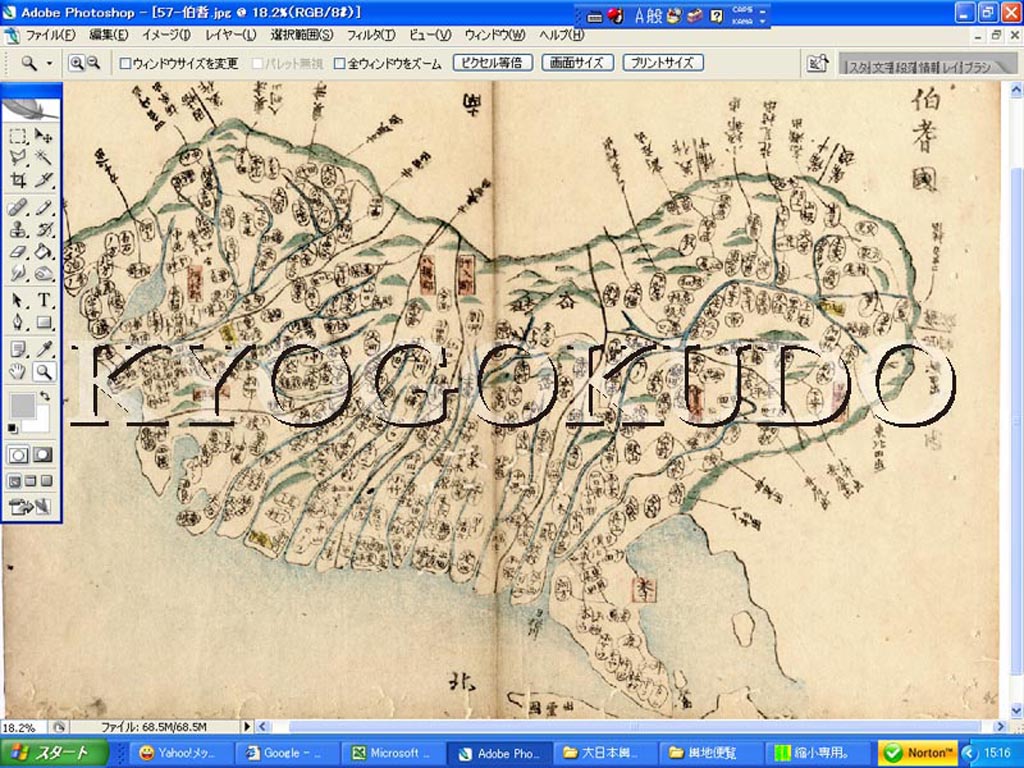Screen dimensions: 1024x768
Task: Choose zoom-in mode in options bar
Action: point(76,63)
